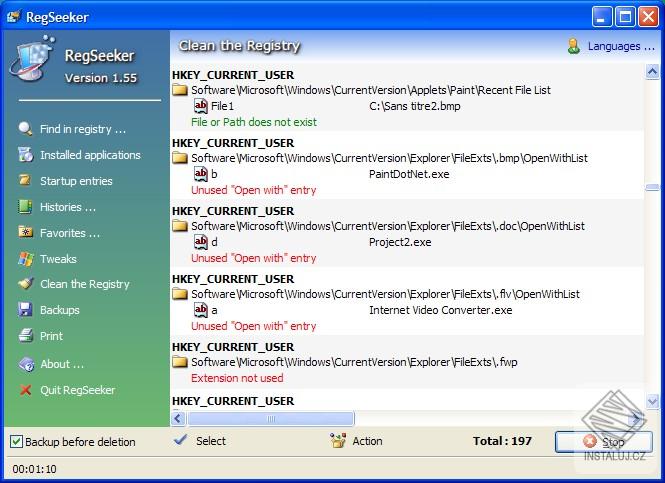Click the RegSeeker logo icon in sidebar
The width and height of the screenshot is (665, 483).
[33, 59]
